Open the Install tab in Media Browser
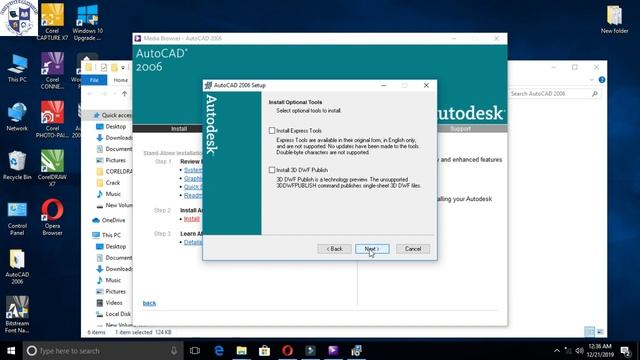This screenshot has width=640, height=360. coord(178,129)
